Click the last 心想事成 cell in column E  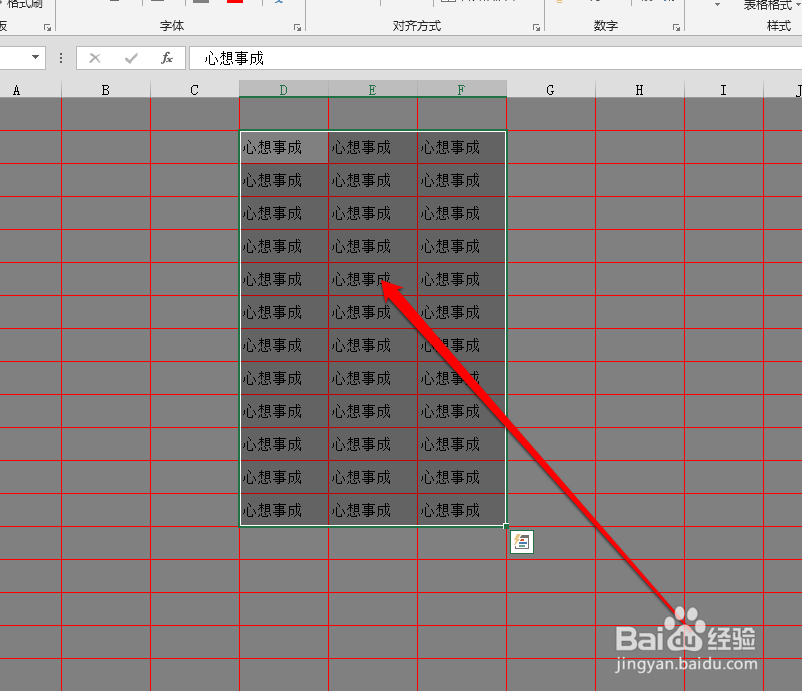[x=373, y=510]
